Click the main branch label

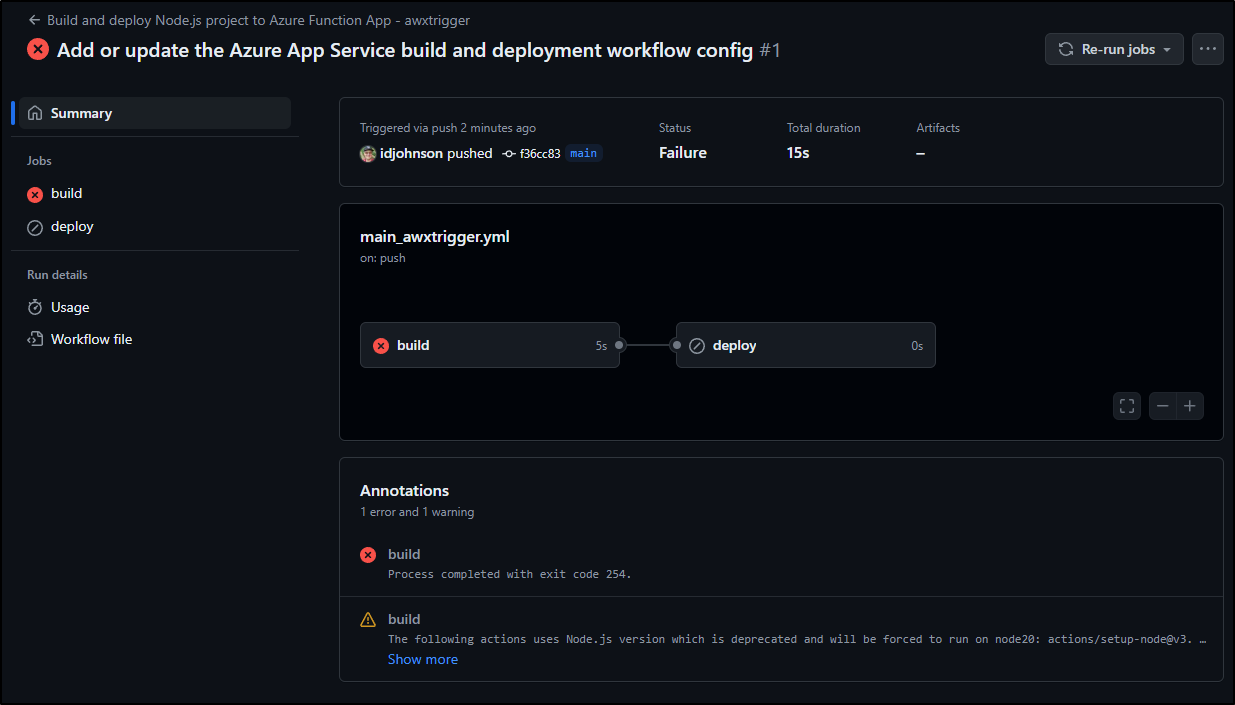[583, 153]
